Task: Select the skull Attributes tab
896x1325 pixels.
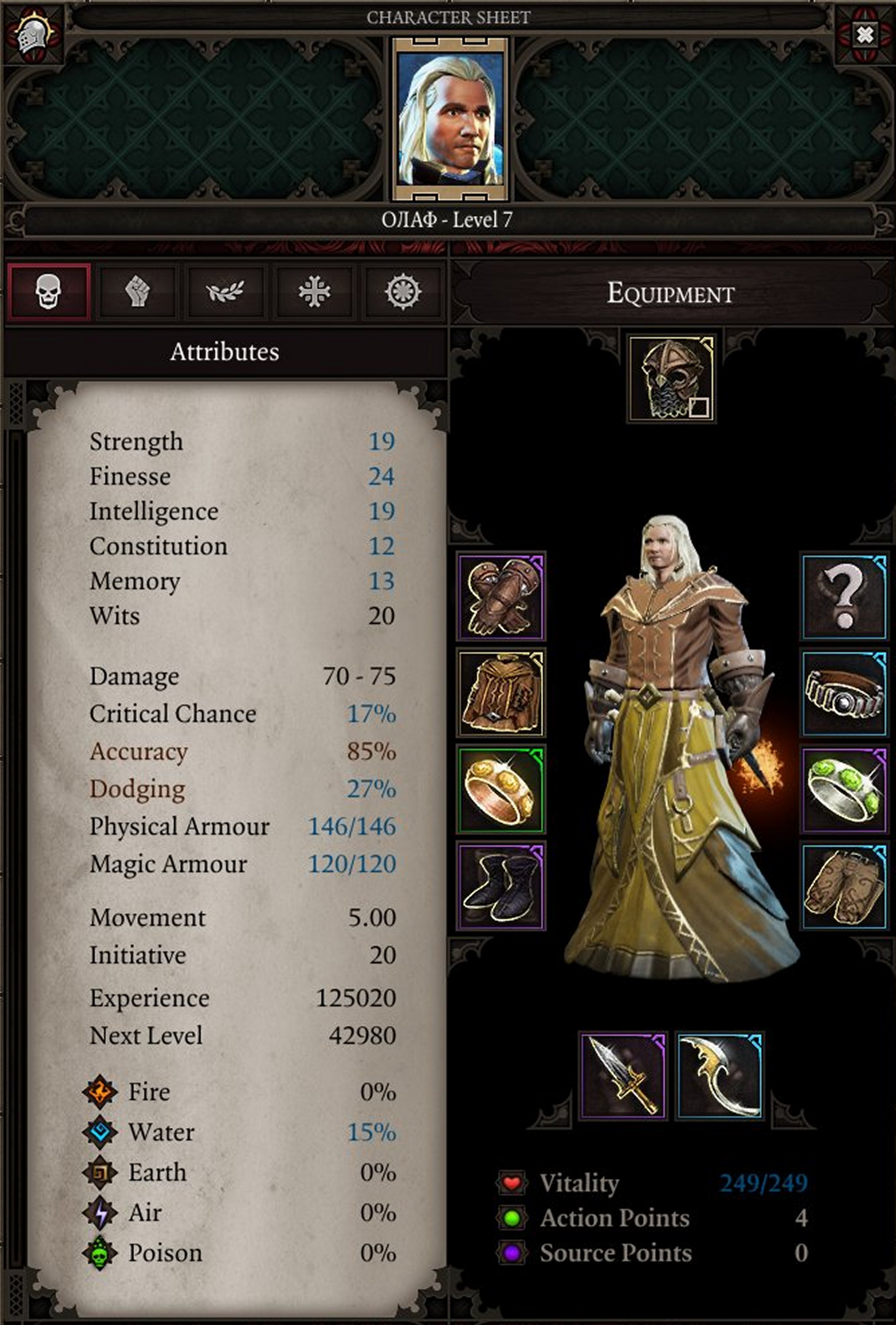Action: (x=48, y=291)
